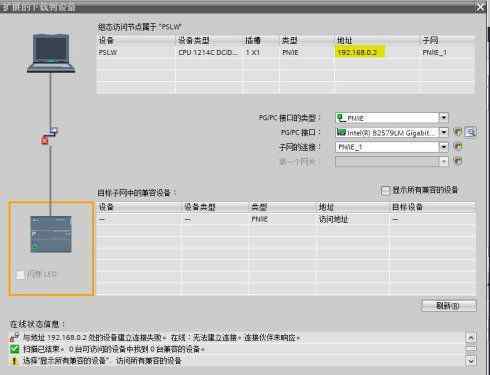Click the icon beside subnet connection dropdown

coord(458,147)
